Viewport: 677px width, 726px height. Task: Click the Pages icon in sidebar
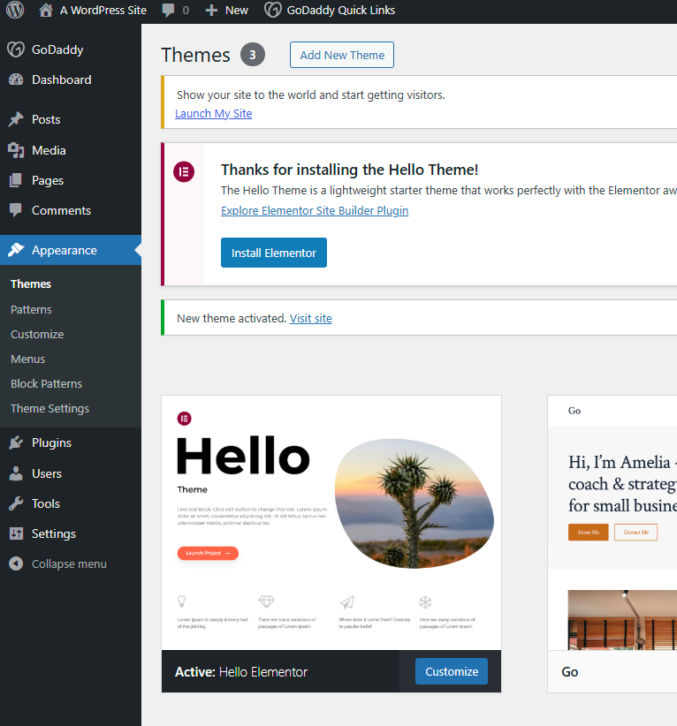pyautogui.click(x=16, y=180)
